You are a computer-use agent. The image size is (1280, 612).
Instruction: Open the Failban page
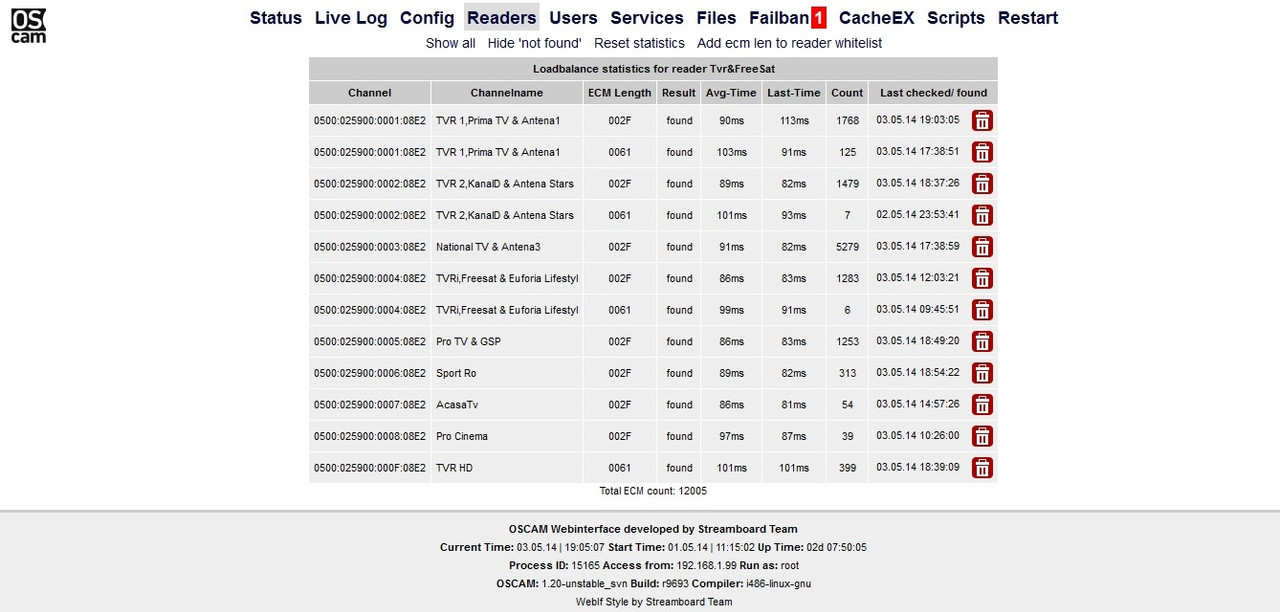pyautogui.click(x=779, y=17)
